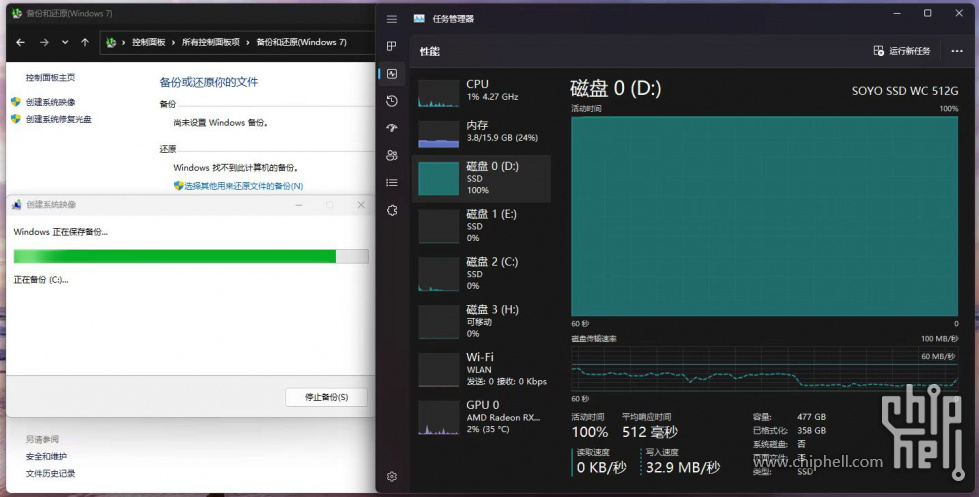The width and height of the screenshot is (979, 497).
Task: Select the 内存 memory performance entry
Action: (x=481, y=132)
